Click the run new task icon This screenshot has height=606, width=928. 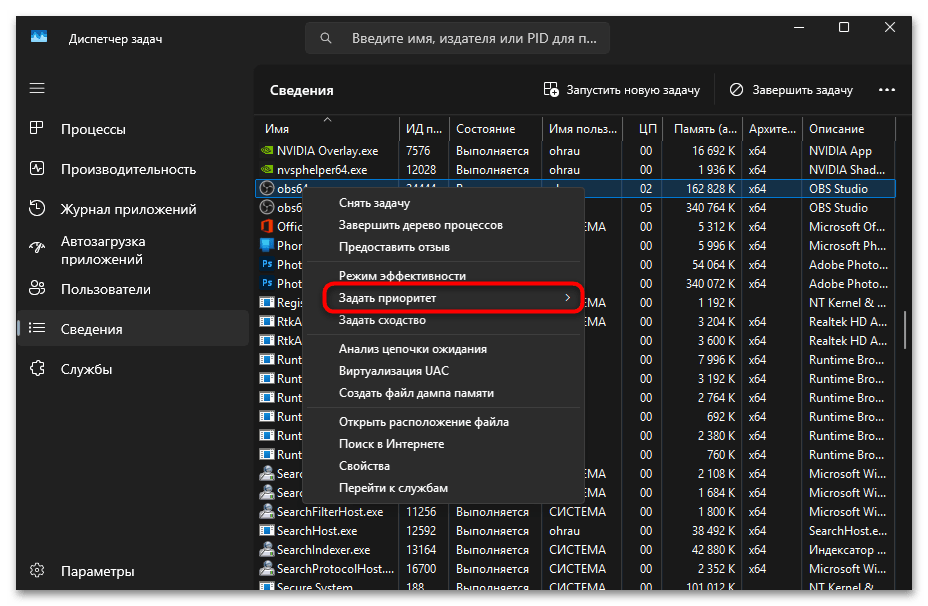tap(551, 89)
